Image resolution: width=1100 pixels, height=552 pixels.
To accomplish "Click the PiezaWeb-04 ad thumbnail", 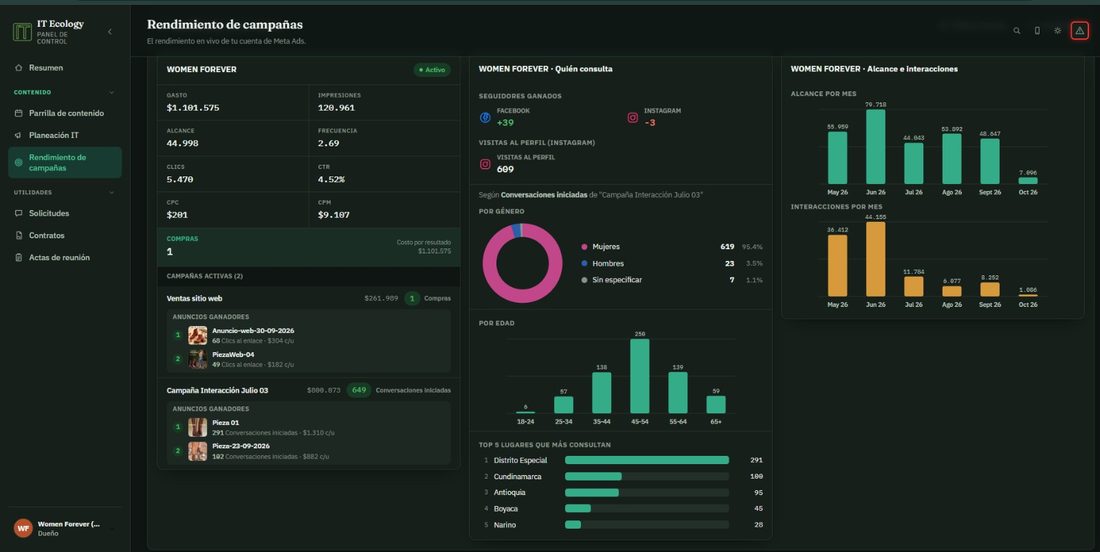I will [x=197, y=359].
